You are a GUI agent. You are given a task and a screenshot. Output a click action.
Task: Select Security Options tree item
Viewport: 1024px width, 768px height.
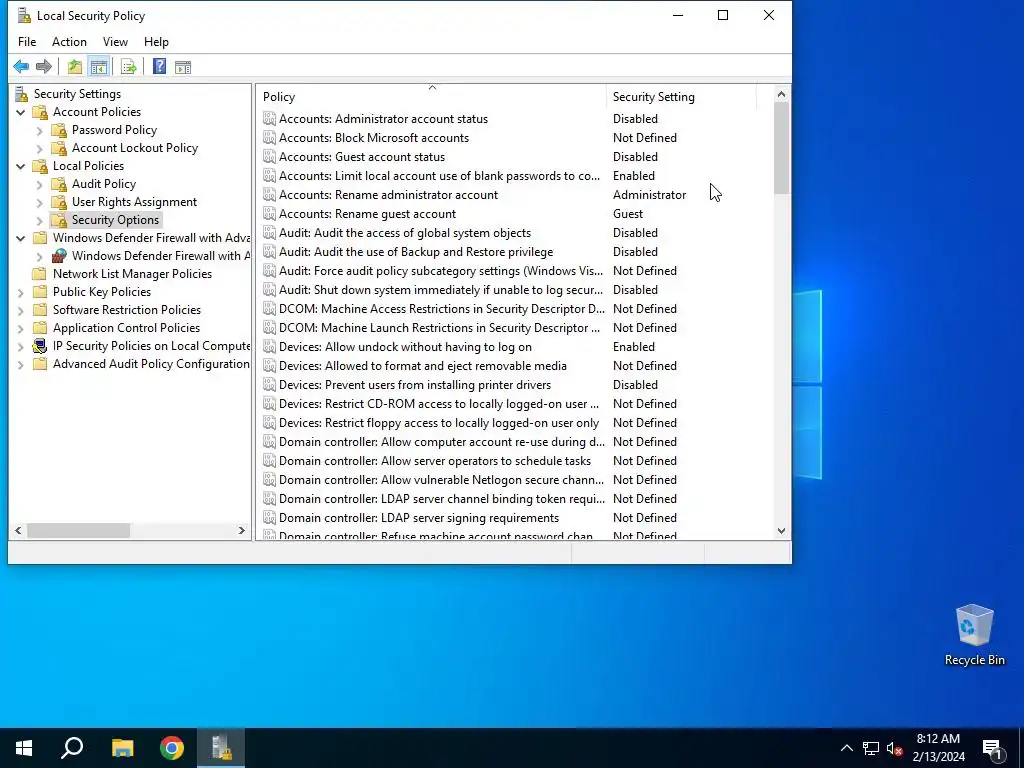pyautogui.click(x=115, y=220)
